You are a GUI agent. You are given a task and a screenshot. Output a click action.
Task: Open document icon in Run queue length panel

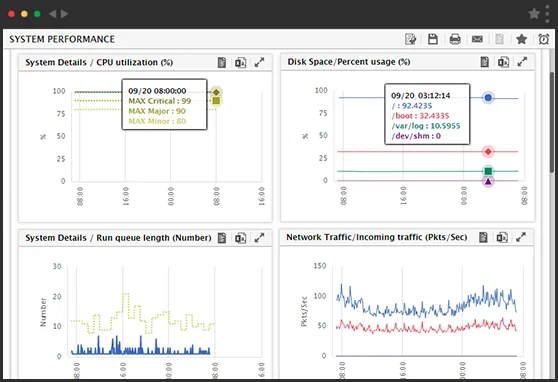click(x=222, y=238)
